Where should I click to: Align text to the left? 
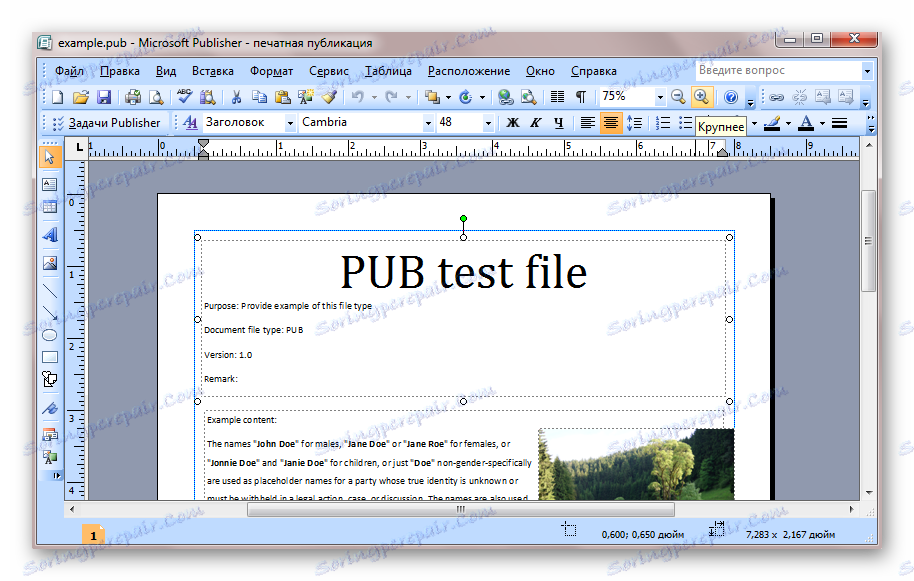coord(588,122)
